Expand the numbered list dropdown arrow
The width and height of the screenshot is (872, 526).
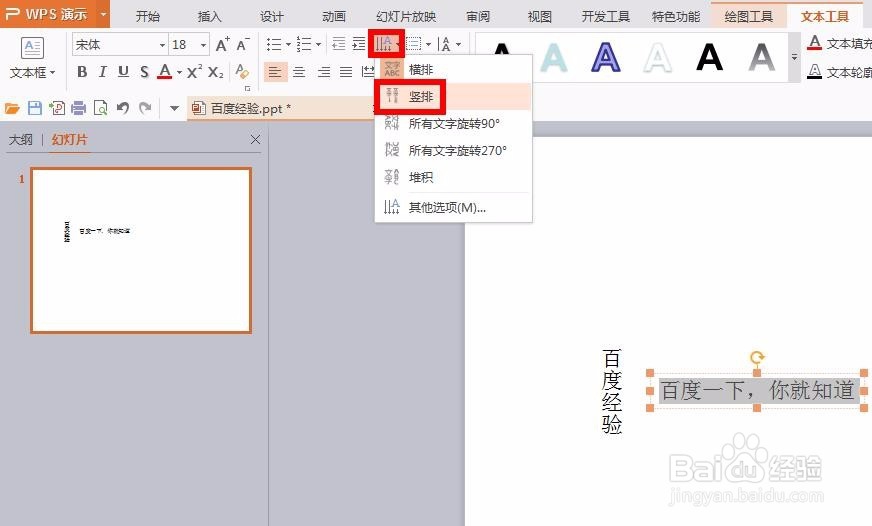[318, 44]
